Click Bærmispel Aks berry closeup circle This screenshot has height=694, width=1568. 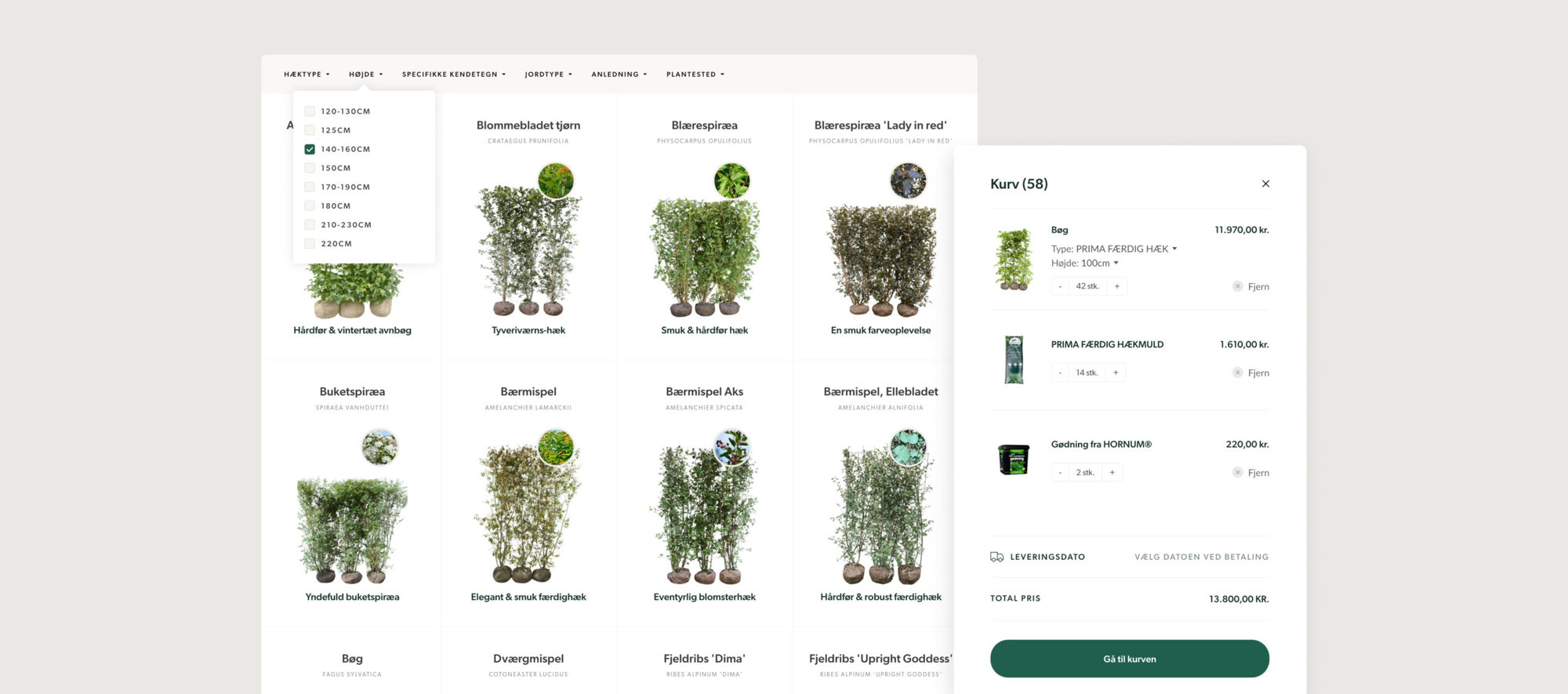point(731,447)
